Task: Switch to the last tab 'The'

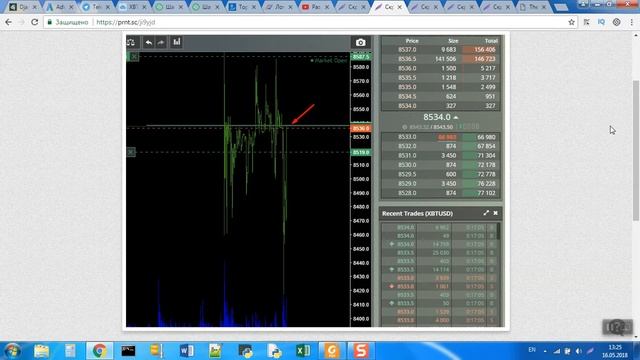Action: (x=533, y=7)
